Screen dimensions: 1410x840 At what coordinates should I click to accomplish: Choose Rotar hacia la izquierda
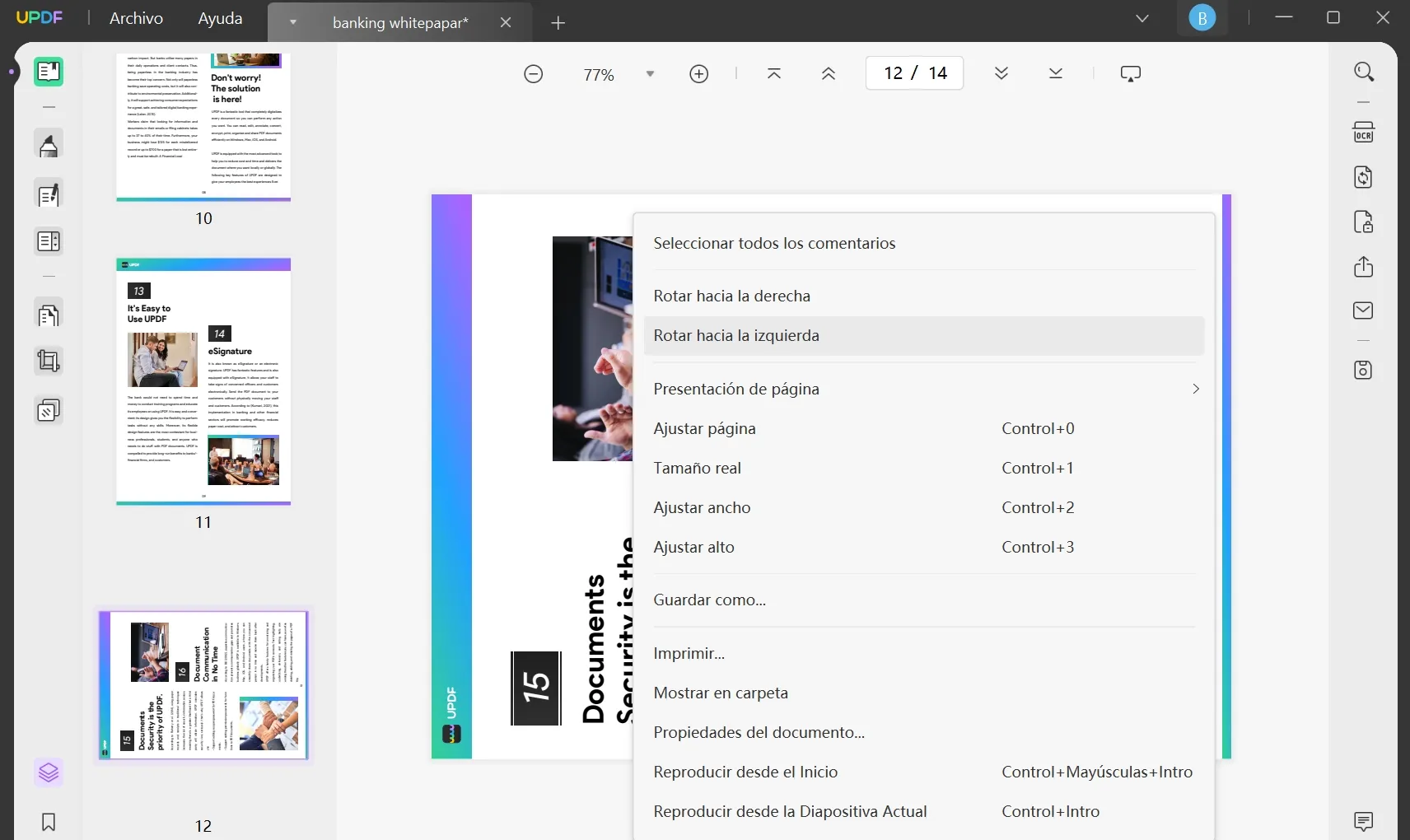coord(924,335)
